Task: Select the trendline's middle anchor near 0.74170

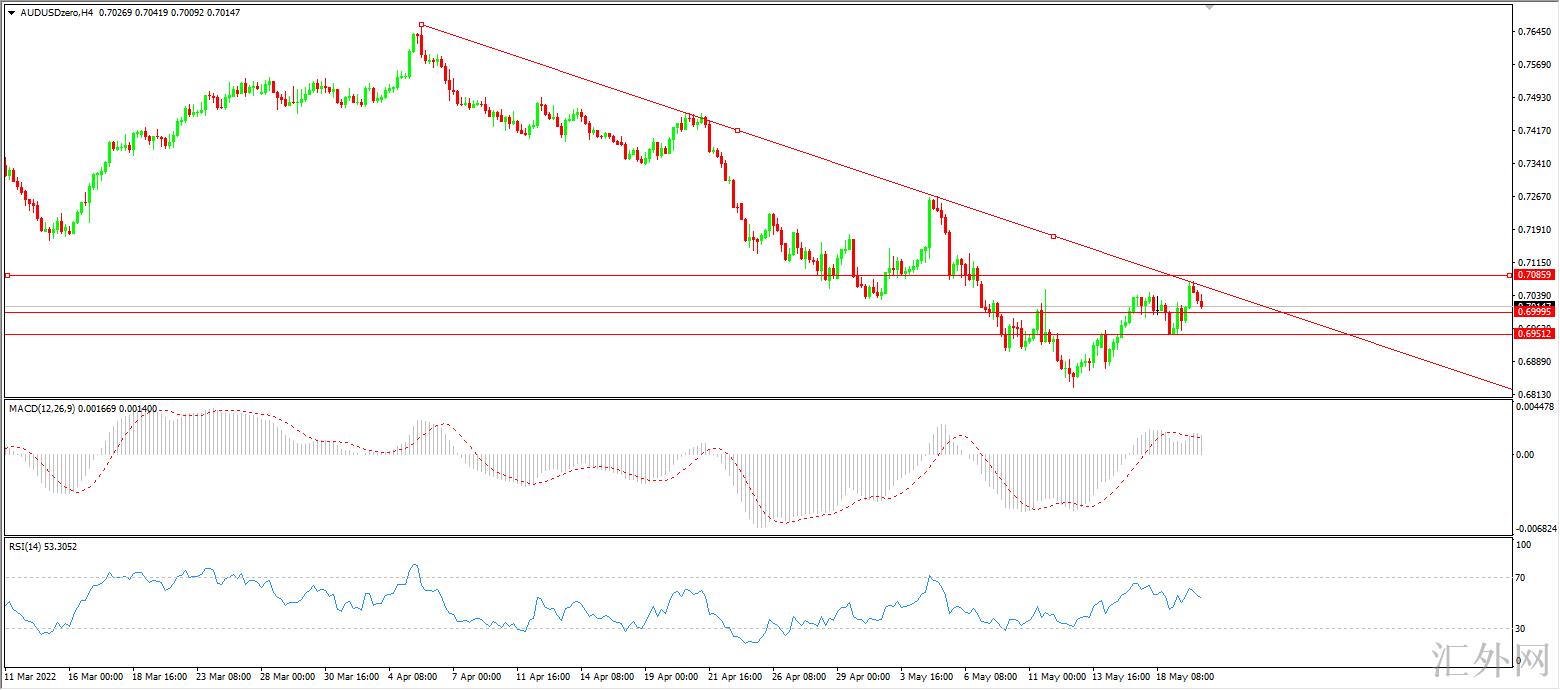Action: click(737, 130)
